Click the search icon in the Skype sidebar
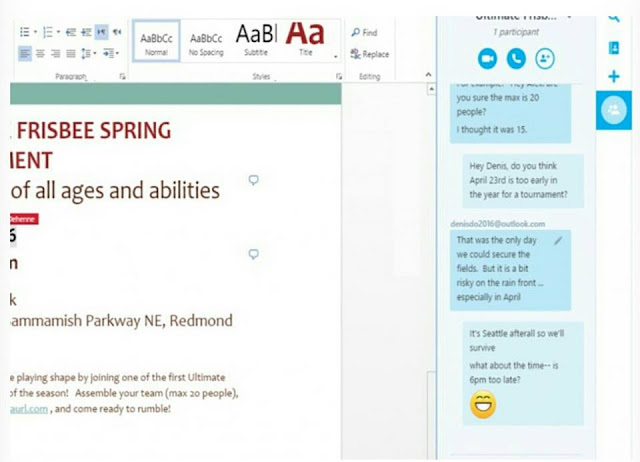The image size is (640, 462). coord(614,18)
